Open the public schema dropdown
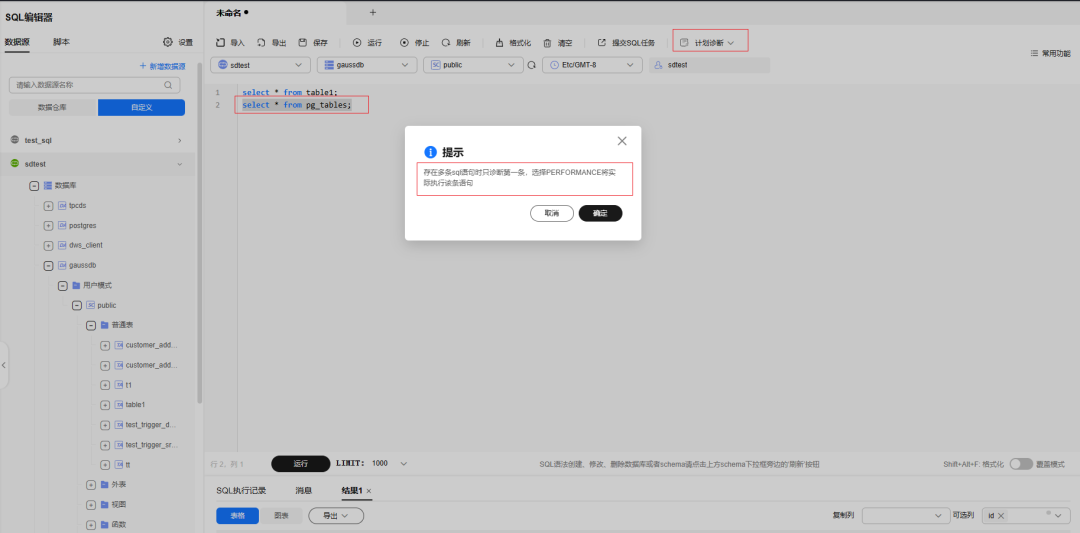The width and height of the screenshot is (1080, 533). tap(473, 65)
